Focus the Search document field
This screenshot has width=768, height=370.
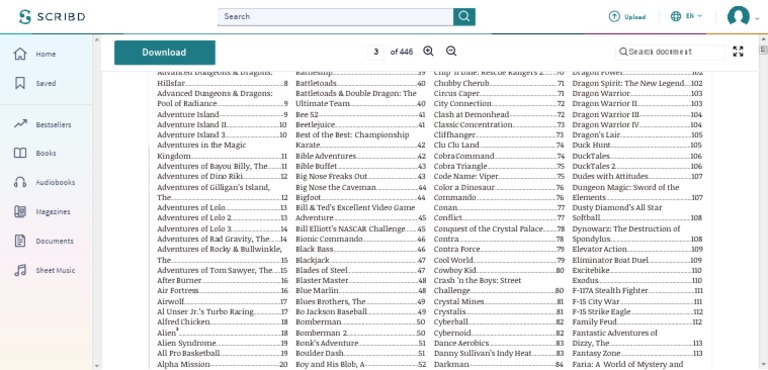(x=670, y=51)
